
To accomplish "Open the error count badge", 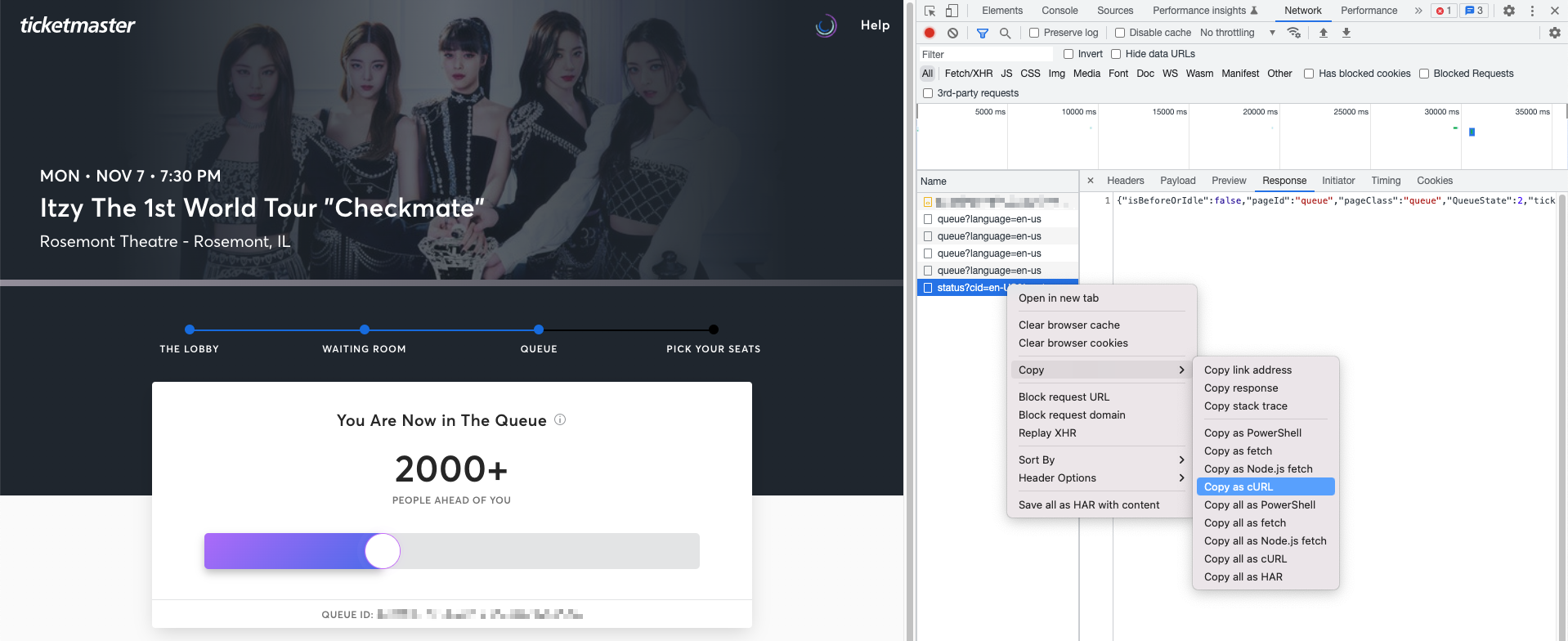I will click(x=1444, y=11).
